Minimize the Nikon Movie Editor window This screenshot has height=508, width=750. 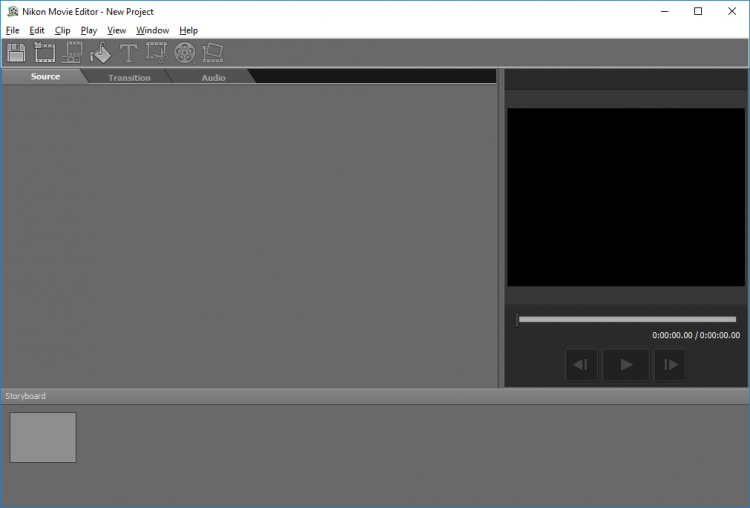664,11
